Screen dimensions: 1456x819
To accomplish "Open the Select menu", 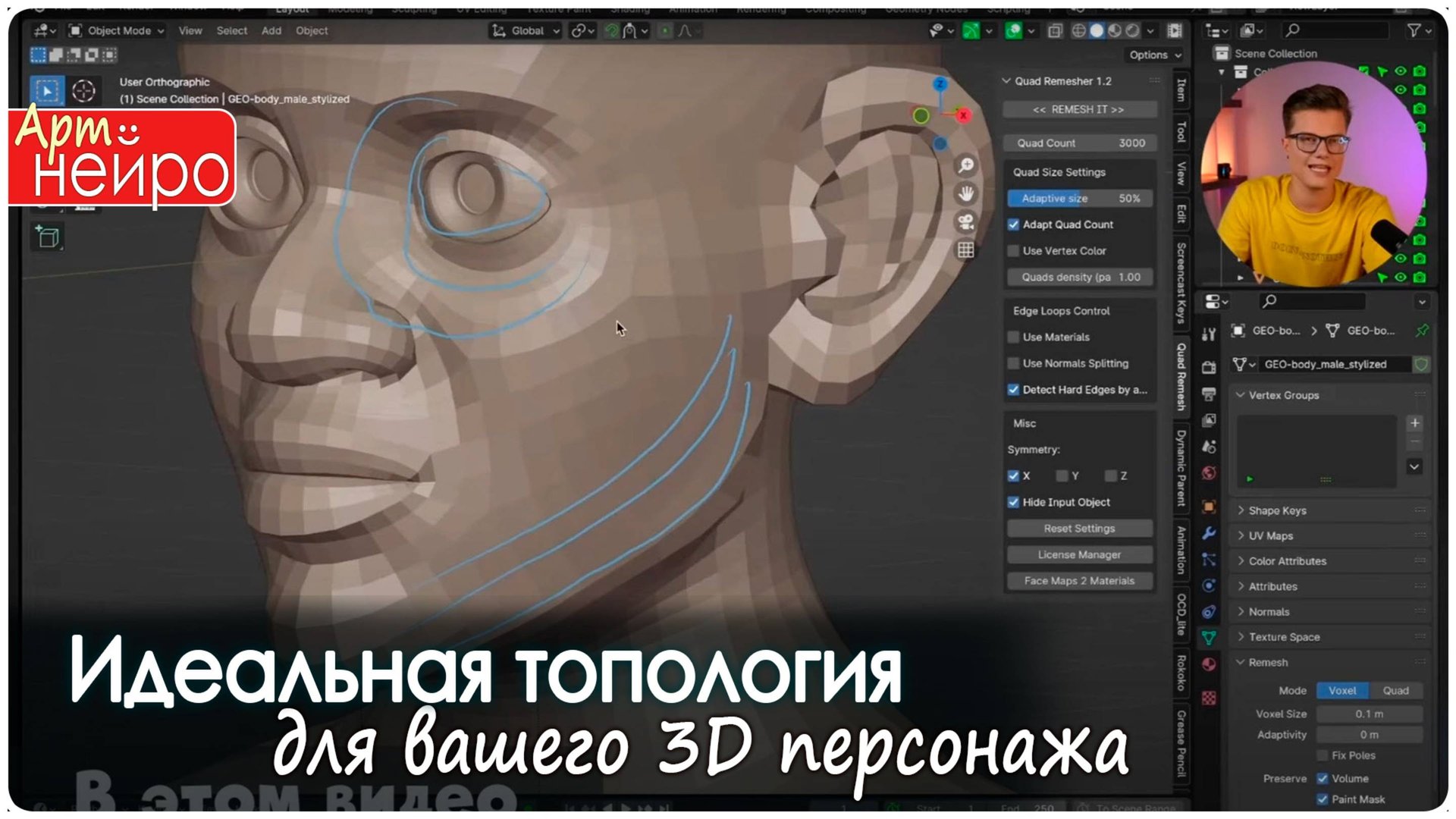I will (x=232, y=30).
